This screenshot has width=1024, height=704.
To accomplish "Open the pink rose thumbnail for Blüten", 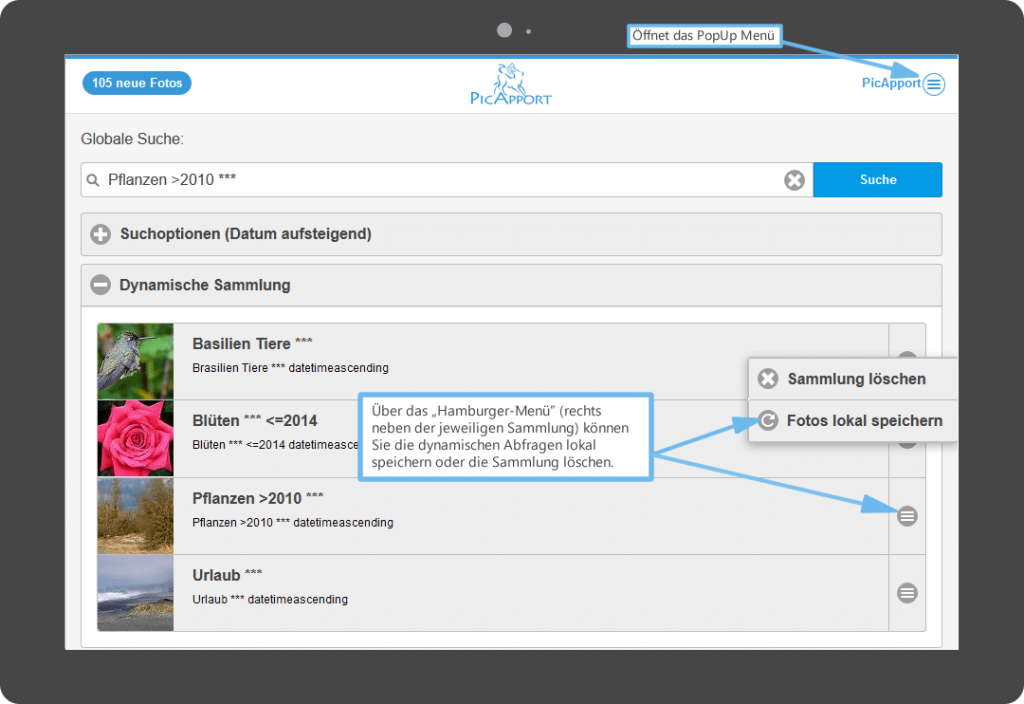I will (x=136, y=438).
